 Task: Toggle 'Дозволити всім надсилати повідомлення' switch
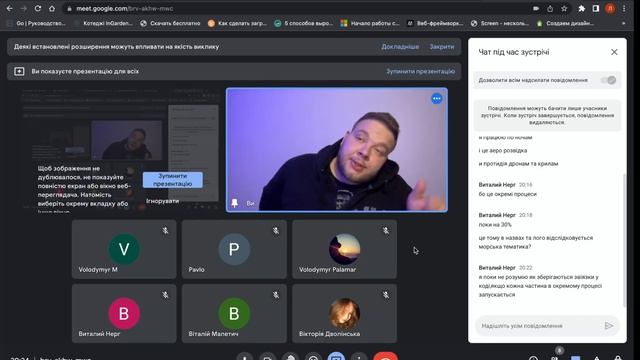(x=608, y=80)
